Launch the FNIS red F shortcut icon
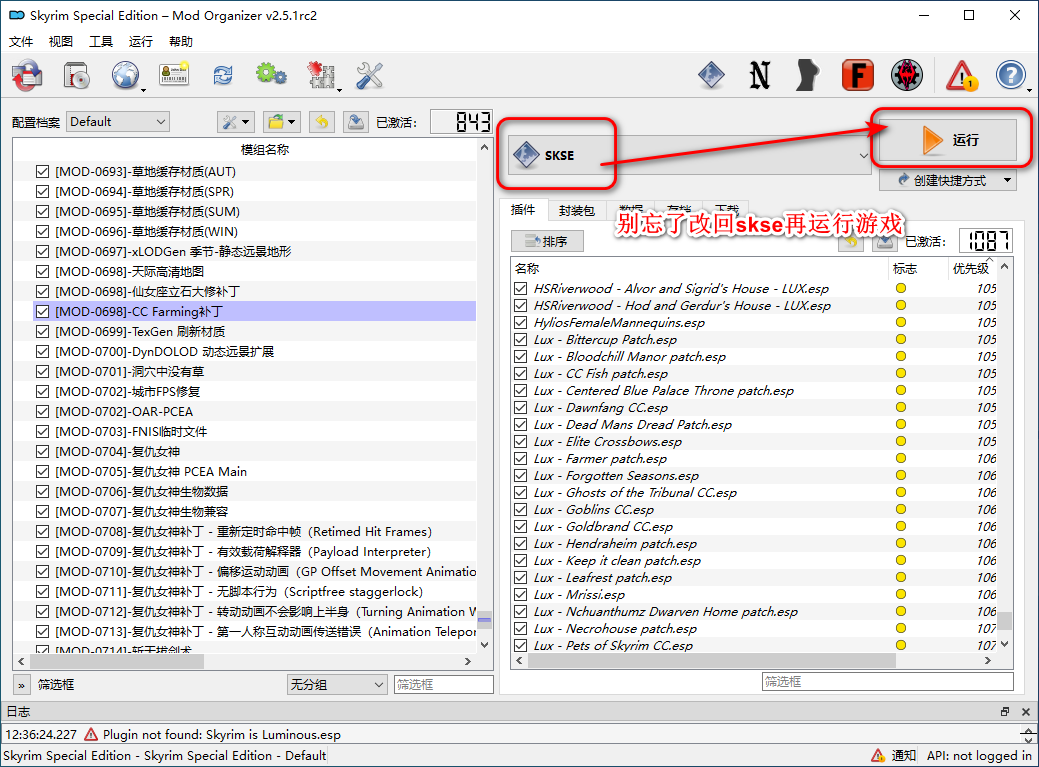 pos(857,75)
